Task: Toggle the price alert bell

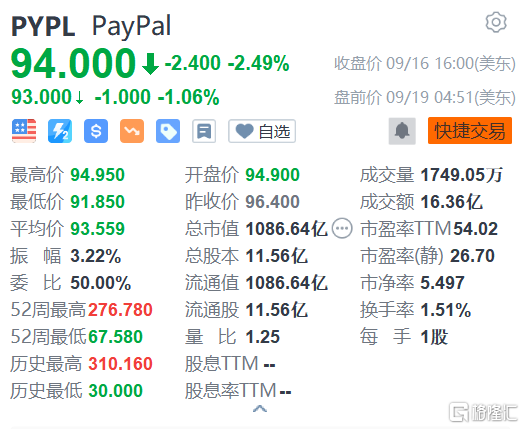Action: click(402, 131)
